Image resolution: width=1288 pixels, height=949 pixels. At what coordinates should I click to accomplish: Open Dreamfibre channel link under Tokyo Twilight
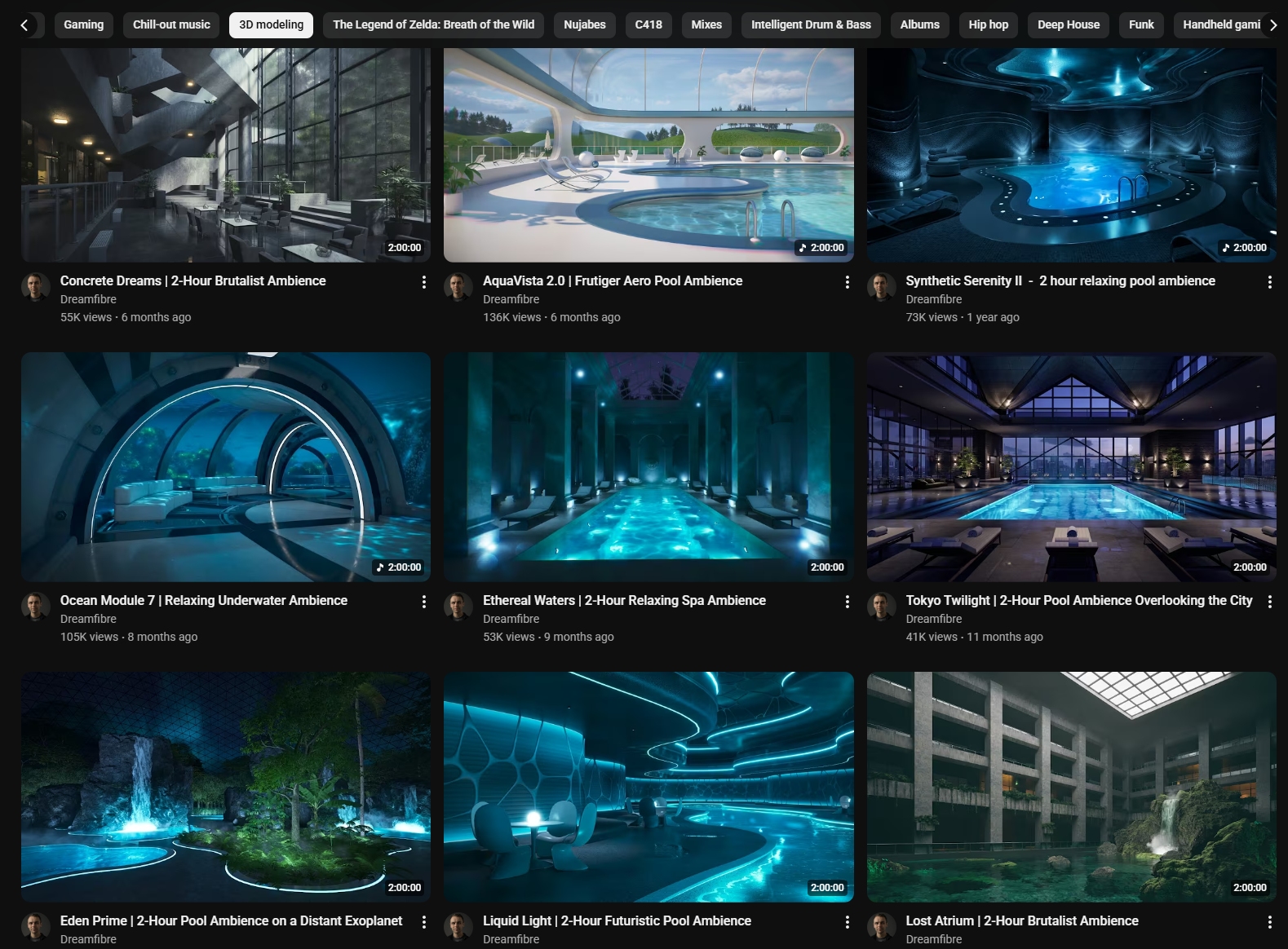(933, 619)
